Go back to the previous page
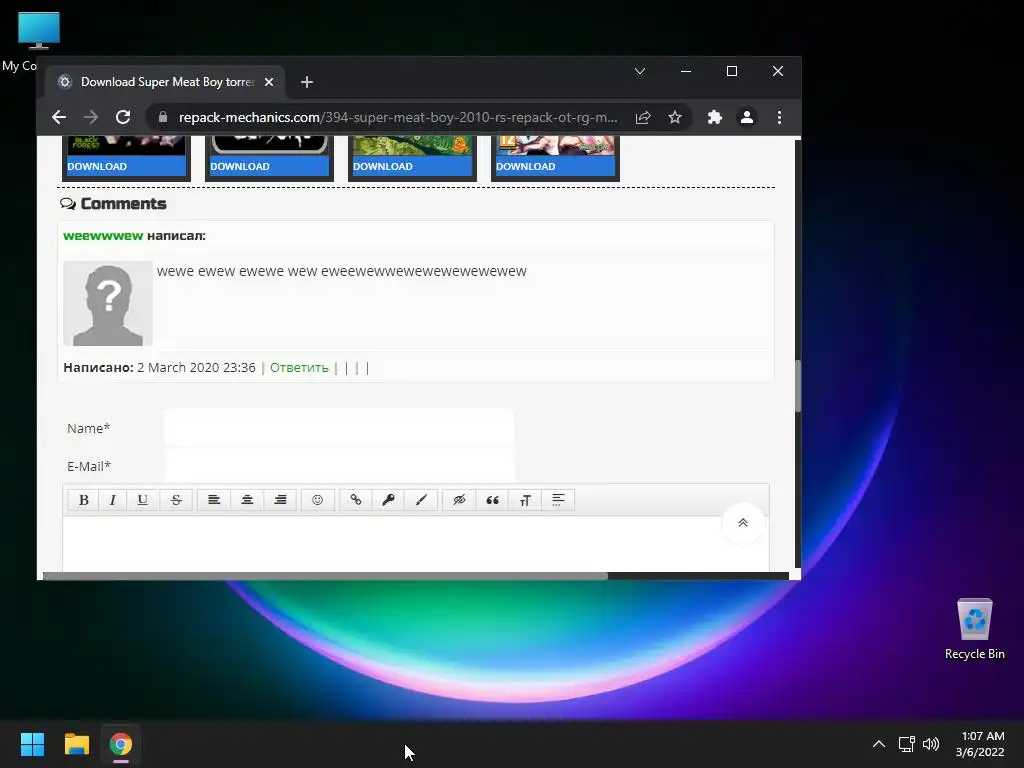 point(59,118)
